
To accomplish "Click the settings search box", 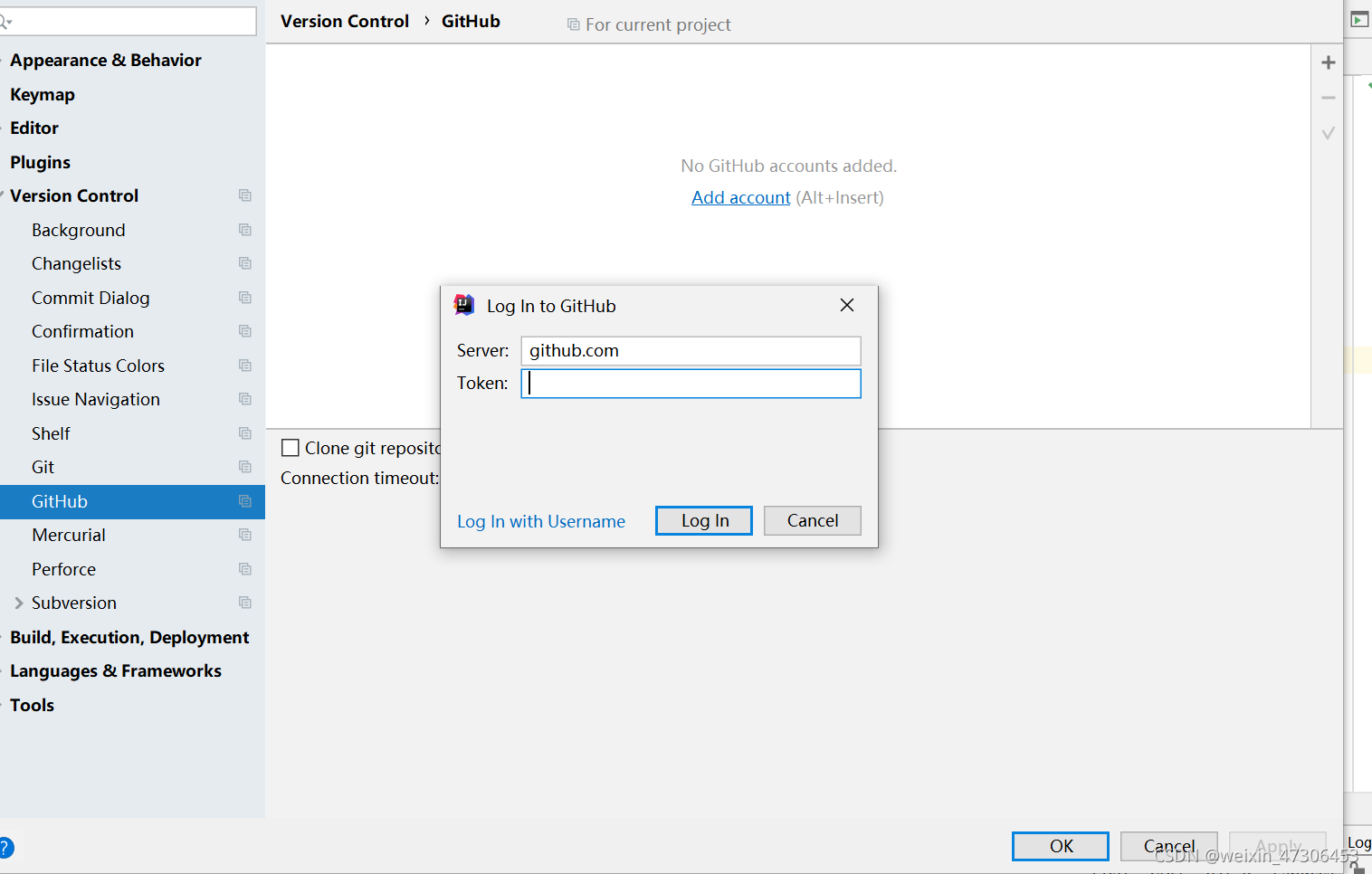I will 129,22.
